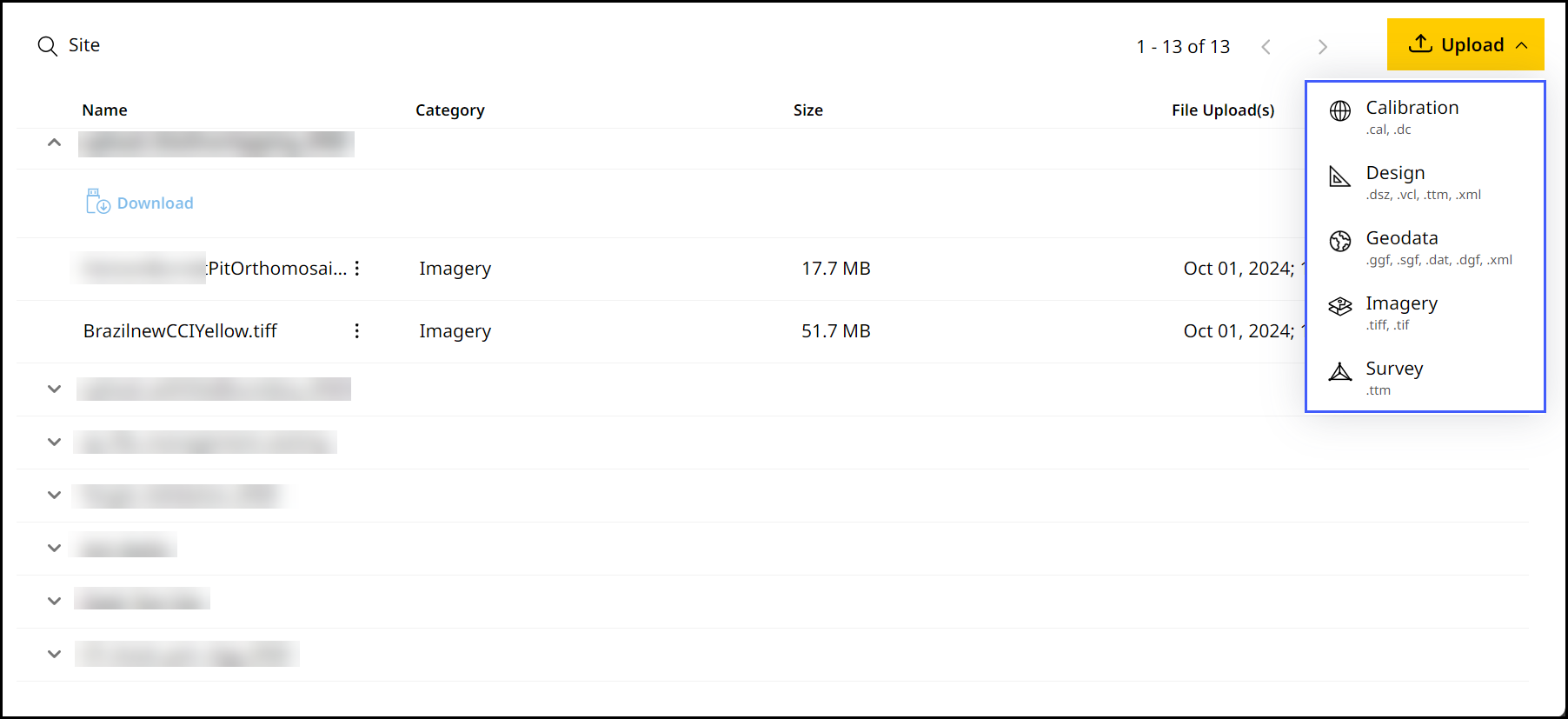Collapse the first expanded site row

click(54, 142)
